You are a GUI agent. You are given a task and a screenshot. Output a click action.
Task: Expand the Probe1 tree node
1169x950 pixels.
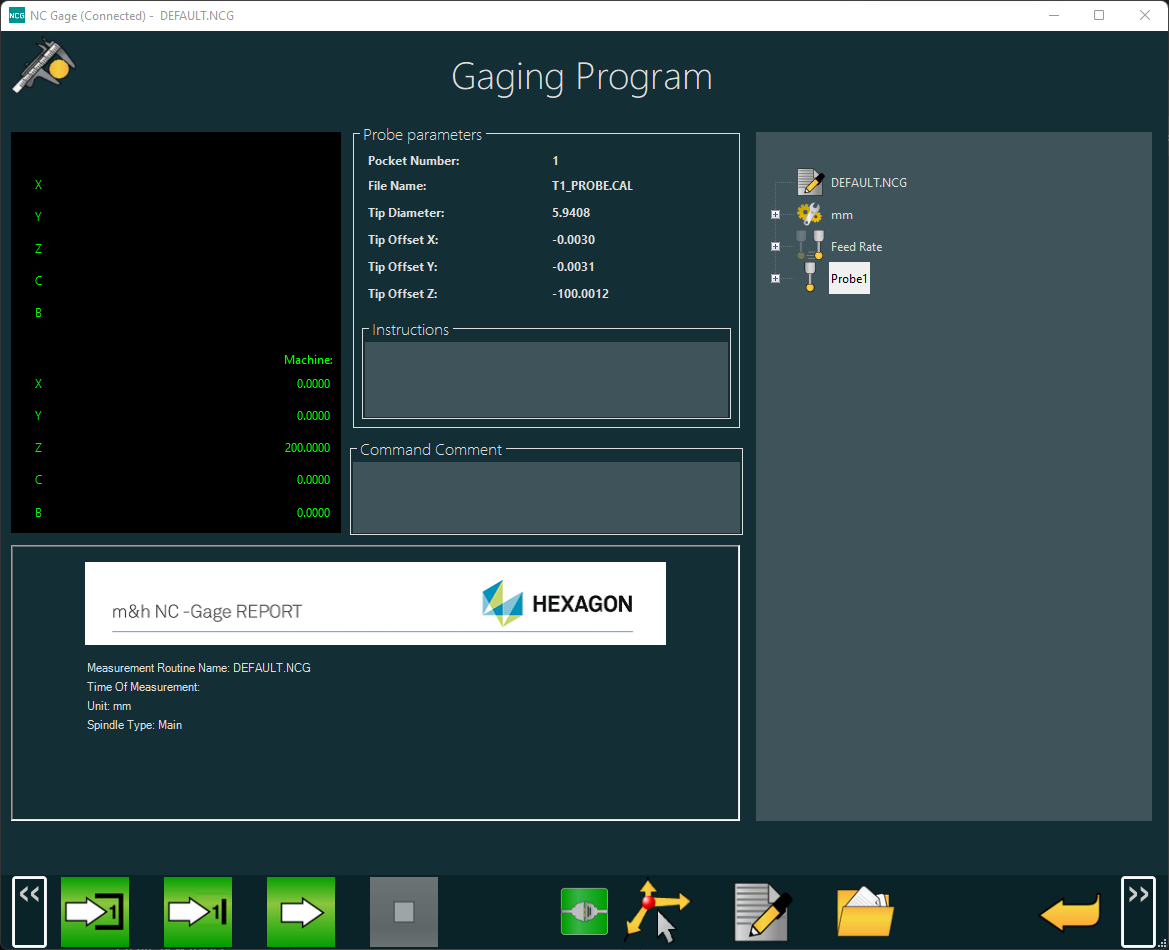point(775,279)
